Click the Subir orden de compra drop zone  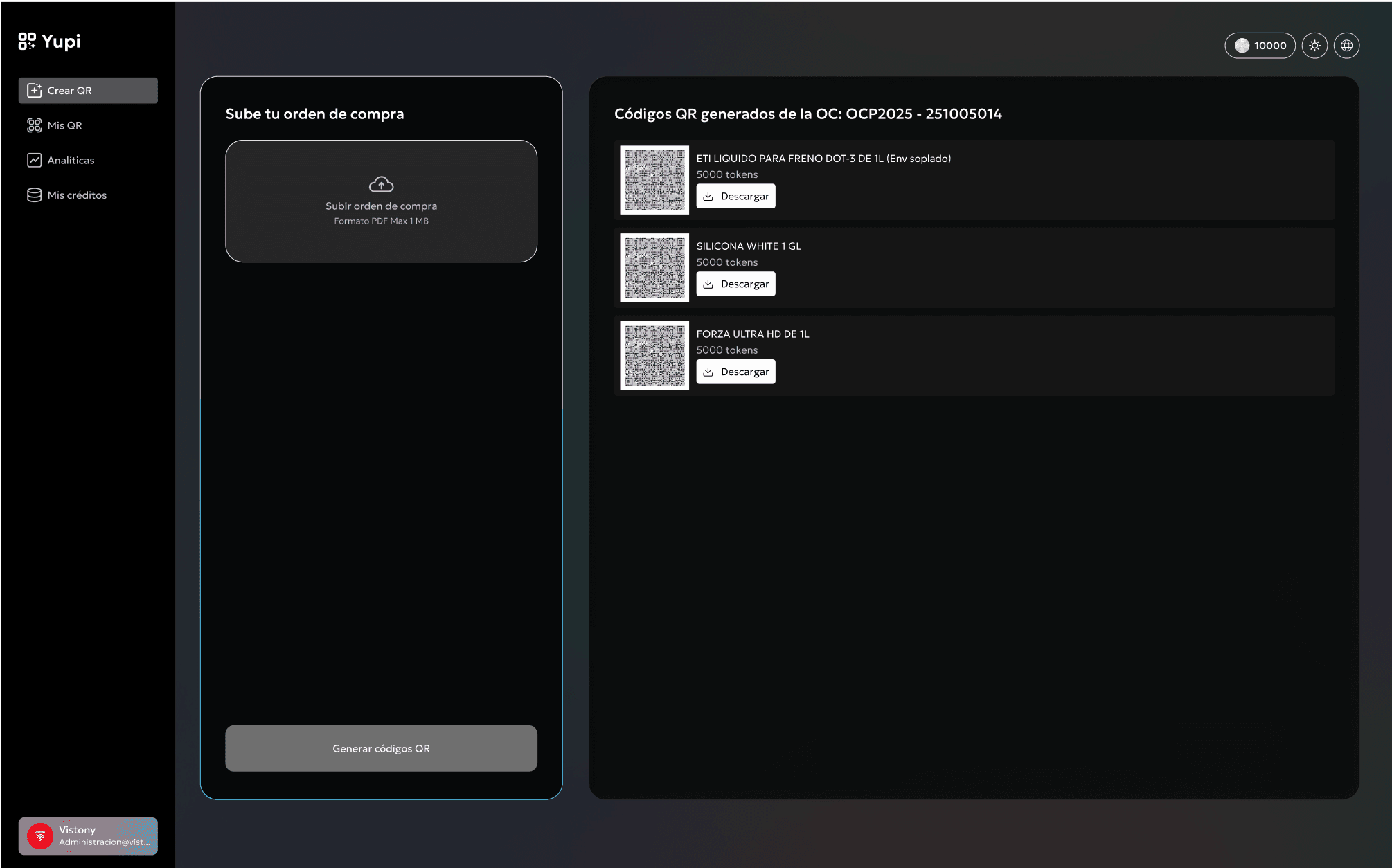tap(381, 201)
